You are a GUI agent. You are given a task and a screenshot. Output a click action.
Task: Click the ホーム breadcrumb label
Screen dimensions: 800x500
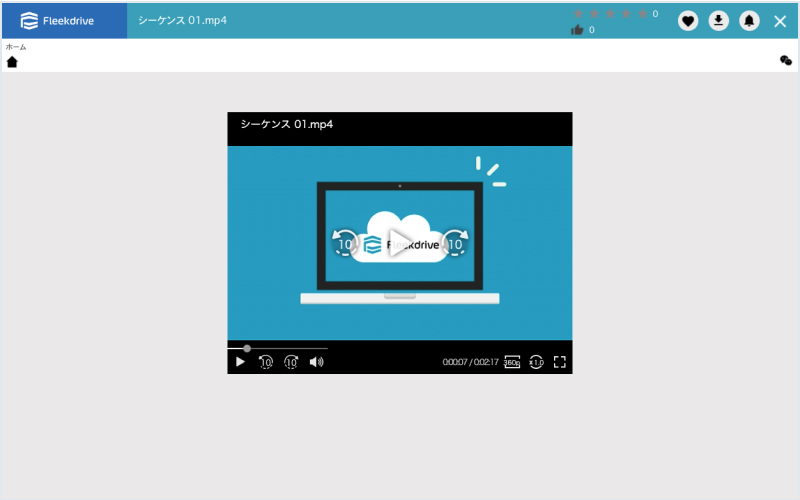point(16,47)
